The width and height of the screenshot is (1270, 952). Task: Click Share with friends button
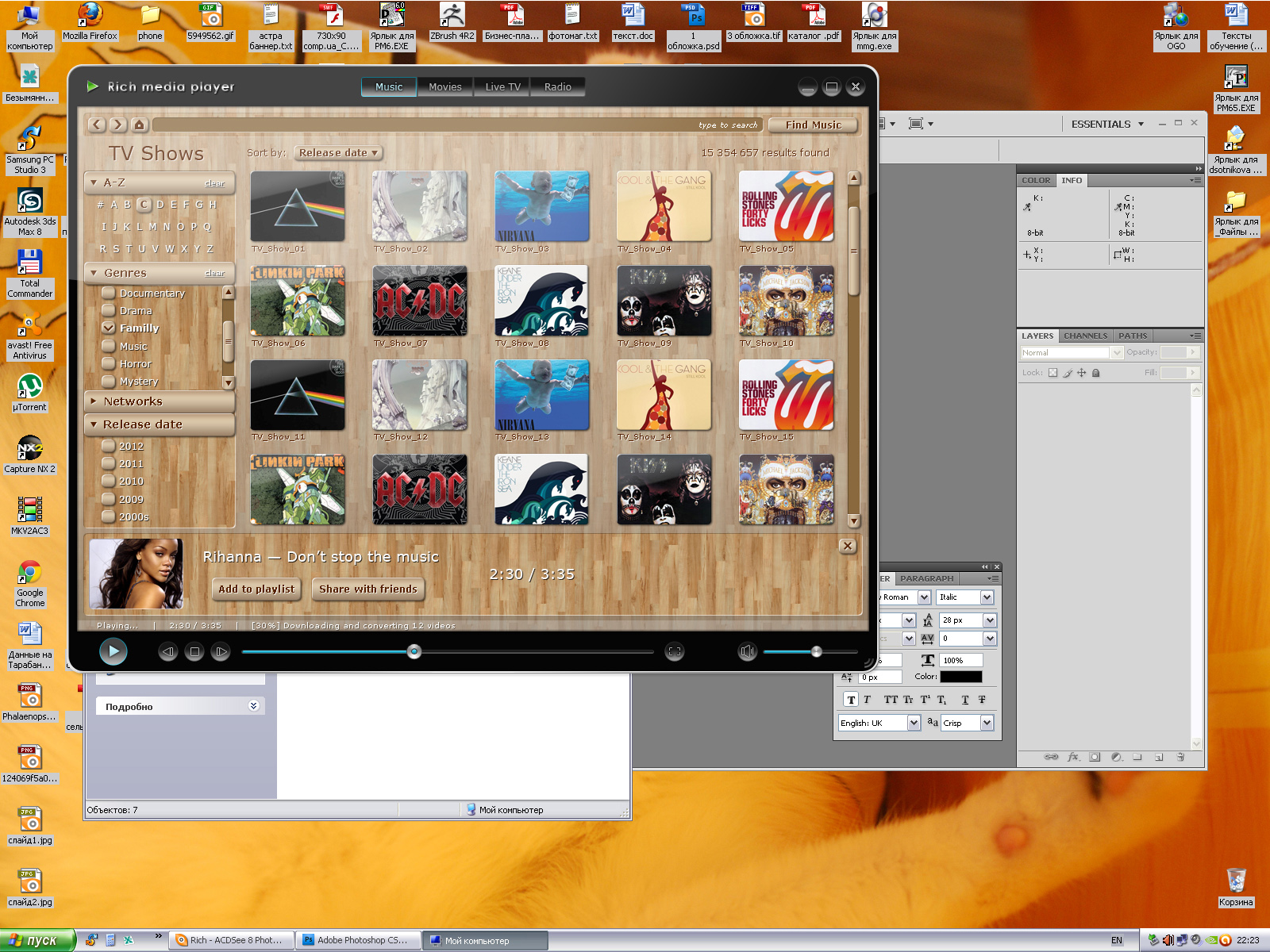click(368, 589)
